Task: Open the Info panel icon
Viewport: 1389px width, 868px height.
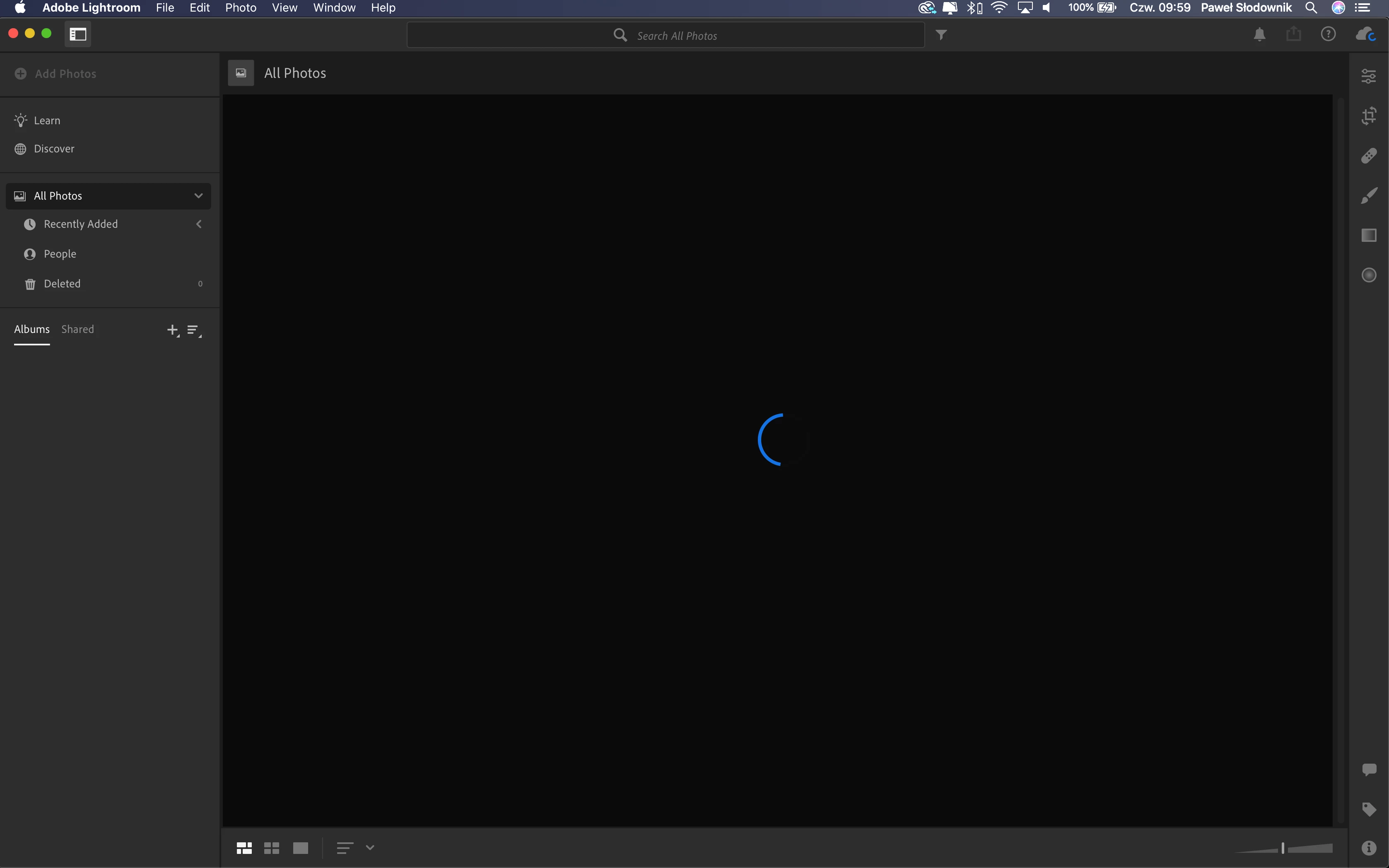Action: (x=1369, y=848)
